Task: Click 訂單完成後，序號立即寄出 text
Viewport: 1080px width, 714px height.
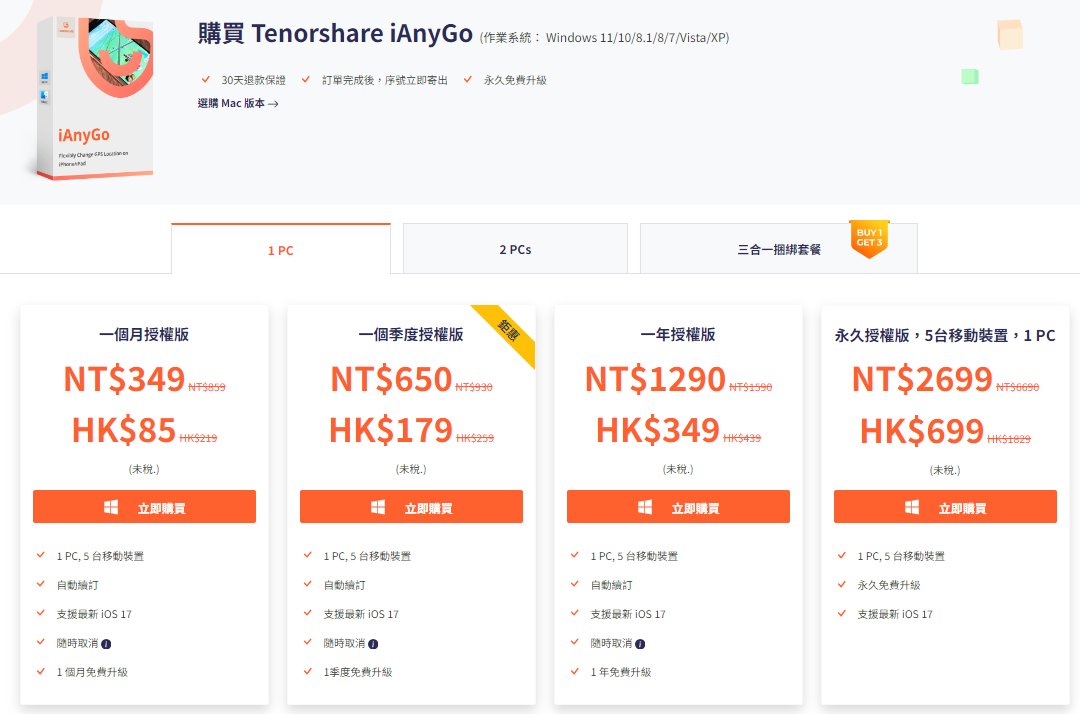Action: point(385,81)
